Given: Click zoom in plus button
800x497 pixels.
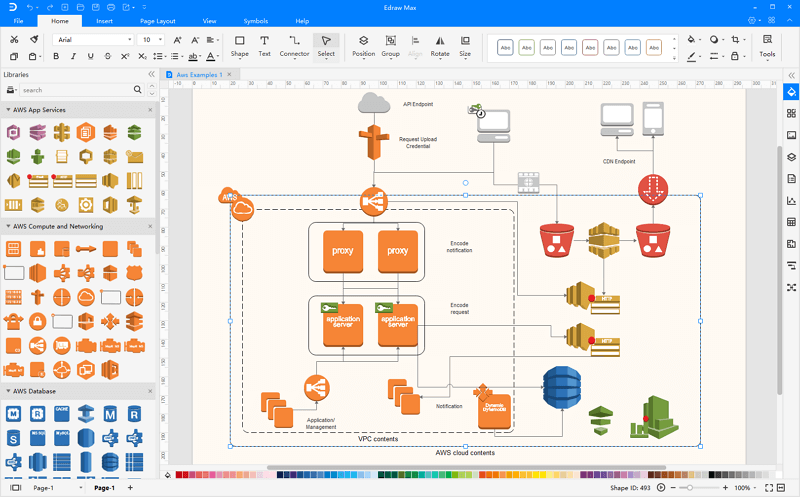Looking at the screenshot, I should (726, 488).
